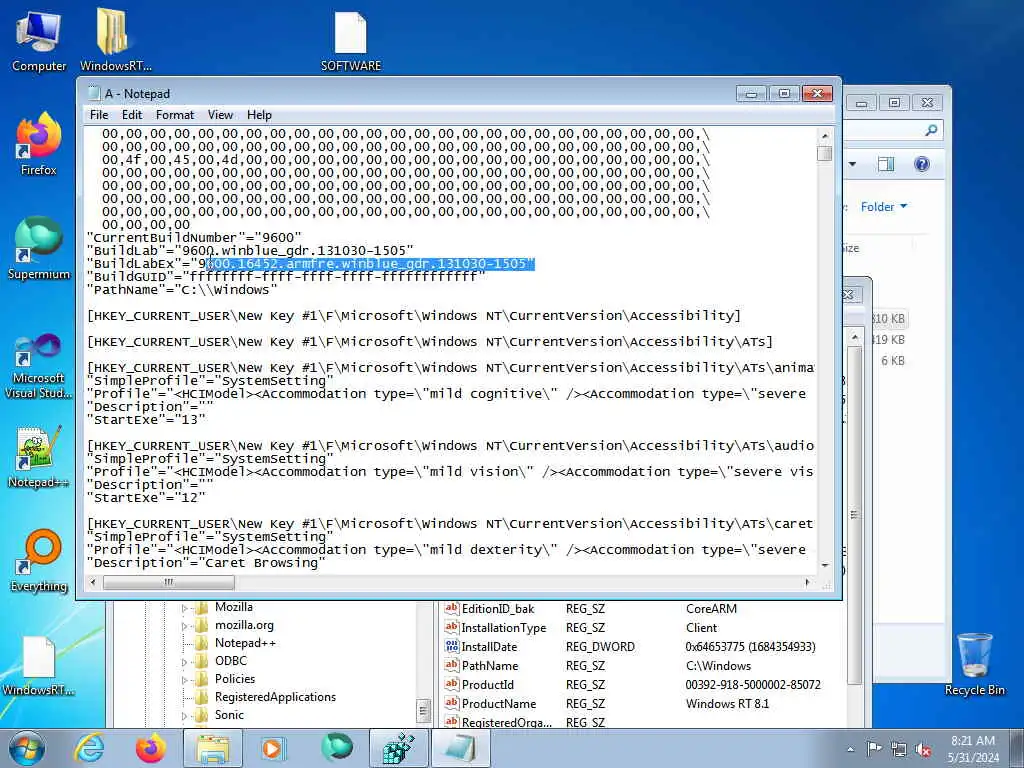1024x768 pixels.
Task: Expand the mozilla.org registry key
Action: pyautogui.click(x=184, y=626)
